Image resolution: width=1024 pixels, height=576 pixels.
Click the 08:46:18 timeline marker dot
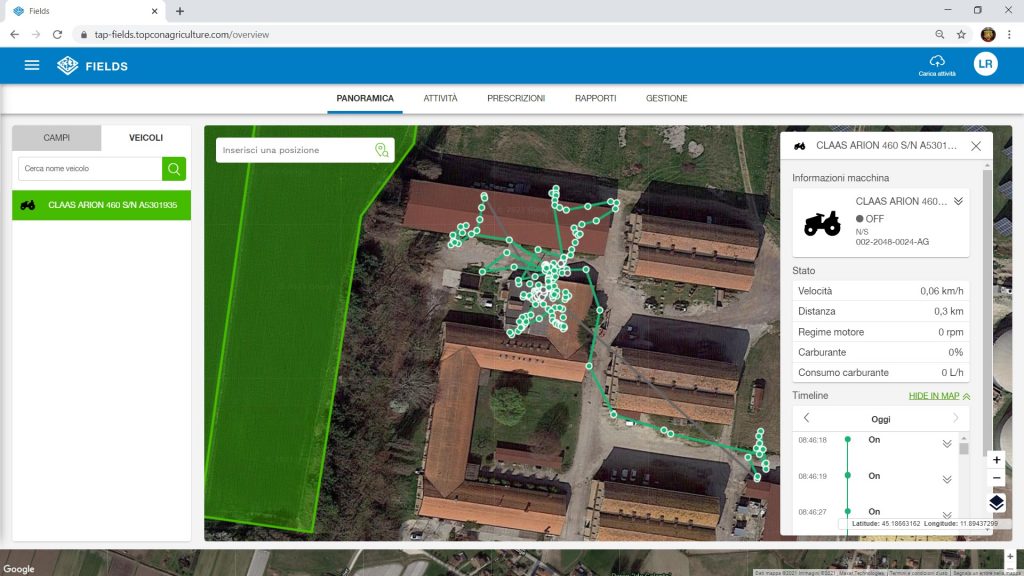(x=848, y=440)
